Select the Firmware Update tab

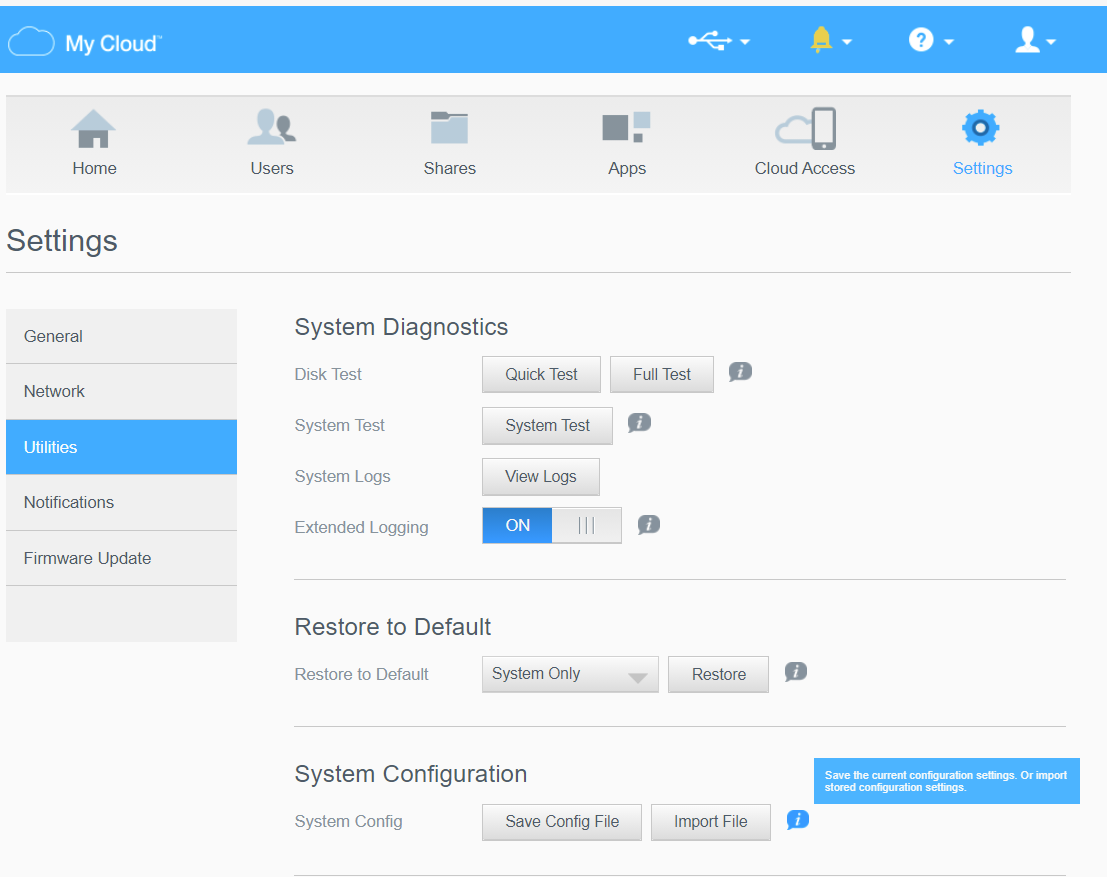click(121, 559)
